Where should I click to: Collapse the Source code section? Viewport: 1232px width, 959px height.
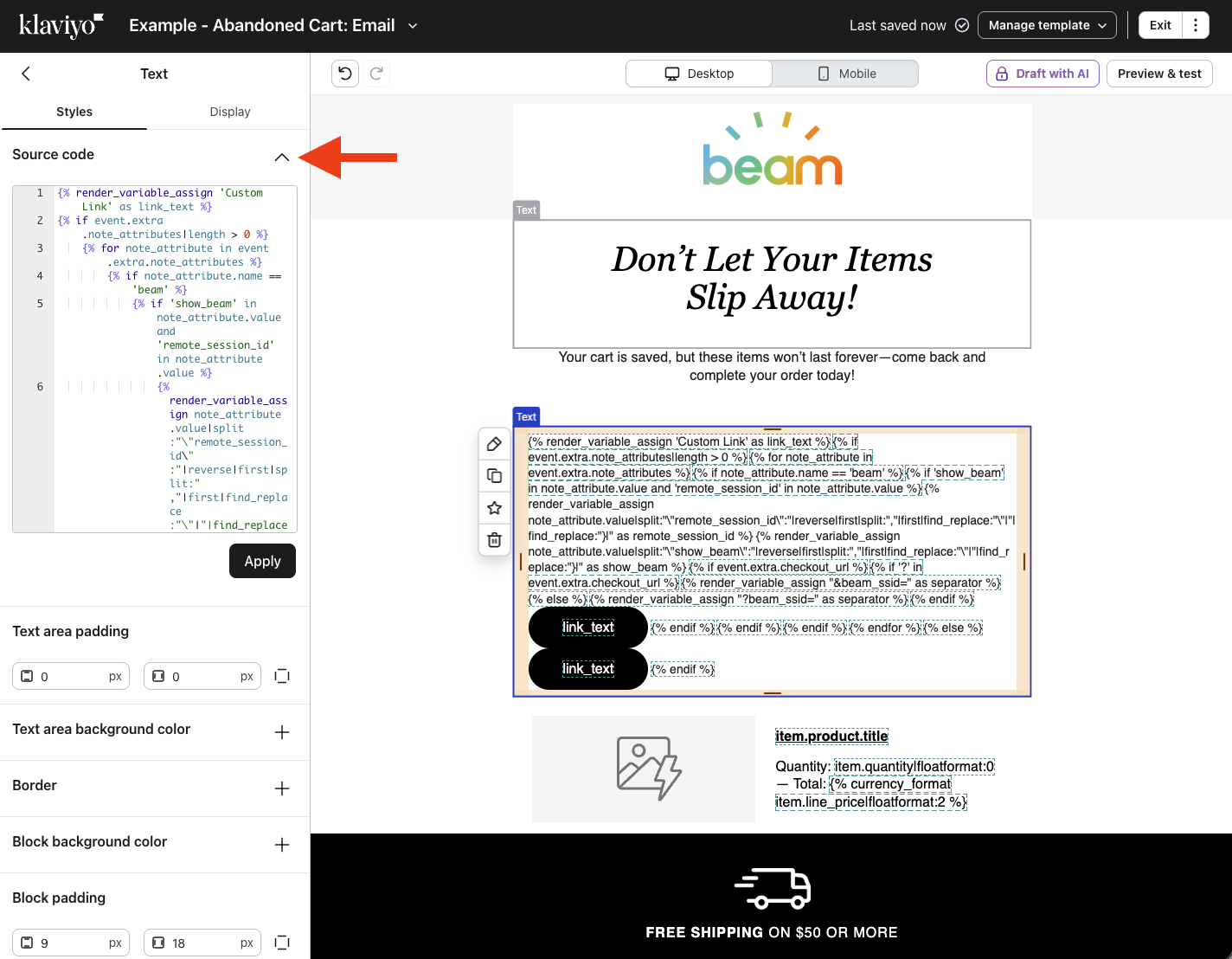[282, 157]
